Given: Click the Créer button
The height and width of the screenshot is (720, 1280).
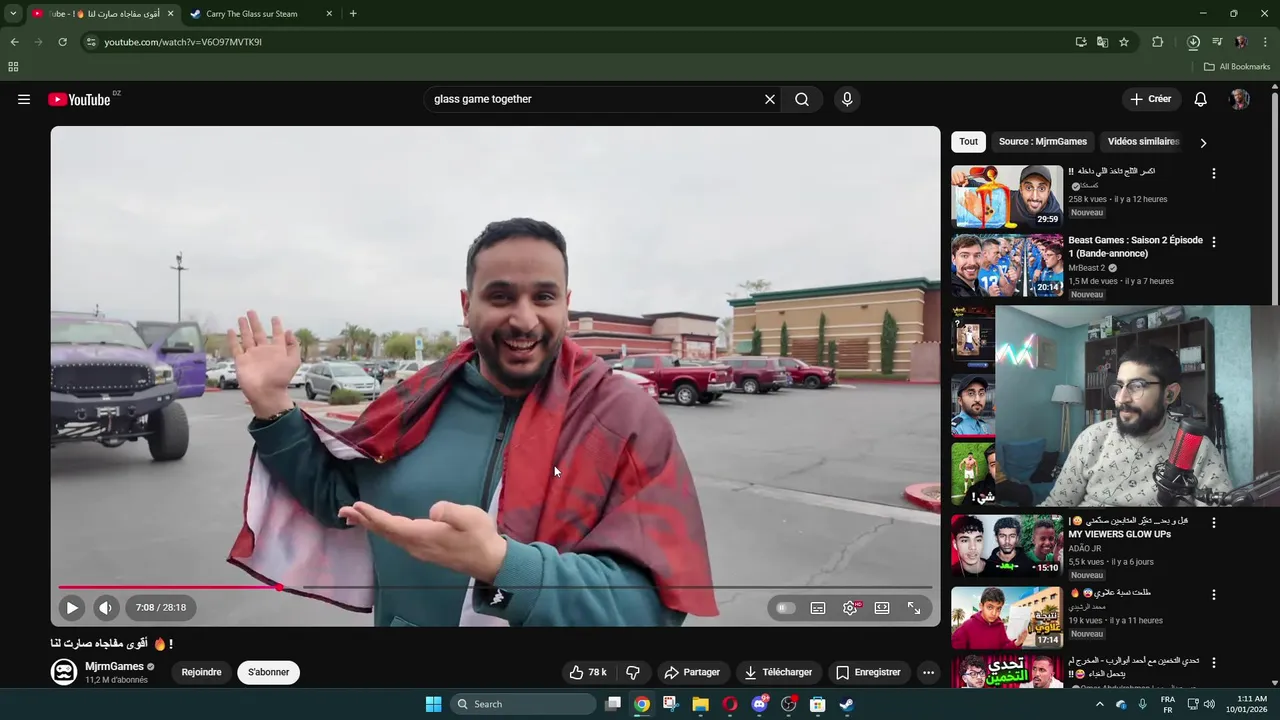Looking at the screenshot, I should (1150, 99).
